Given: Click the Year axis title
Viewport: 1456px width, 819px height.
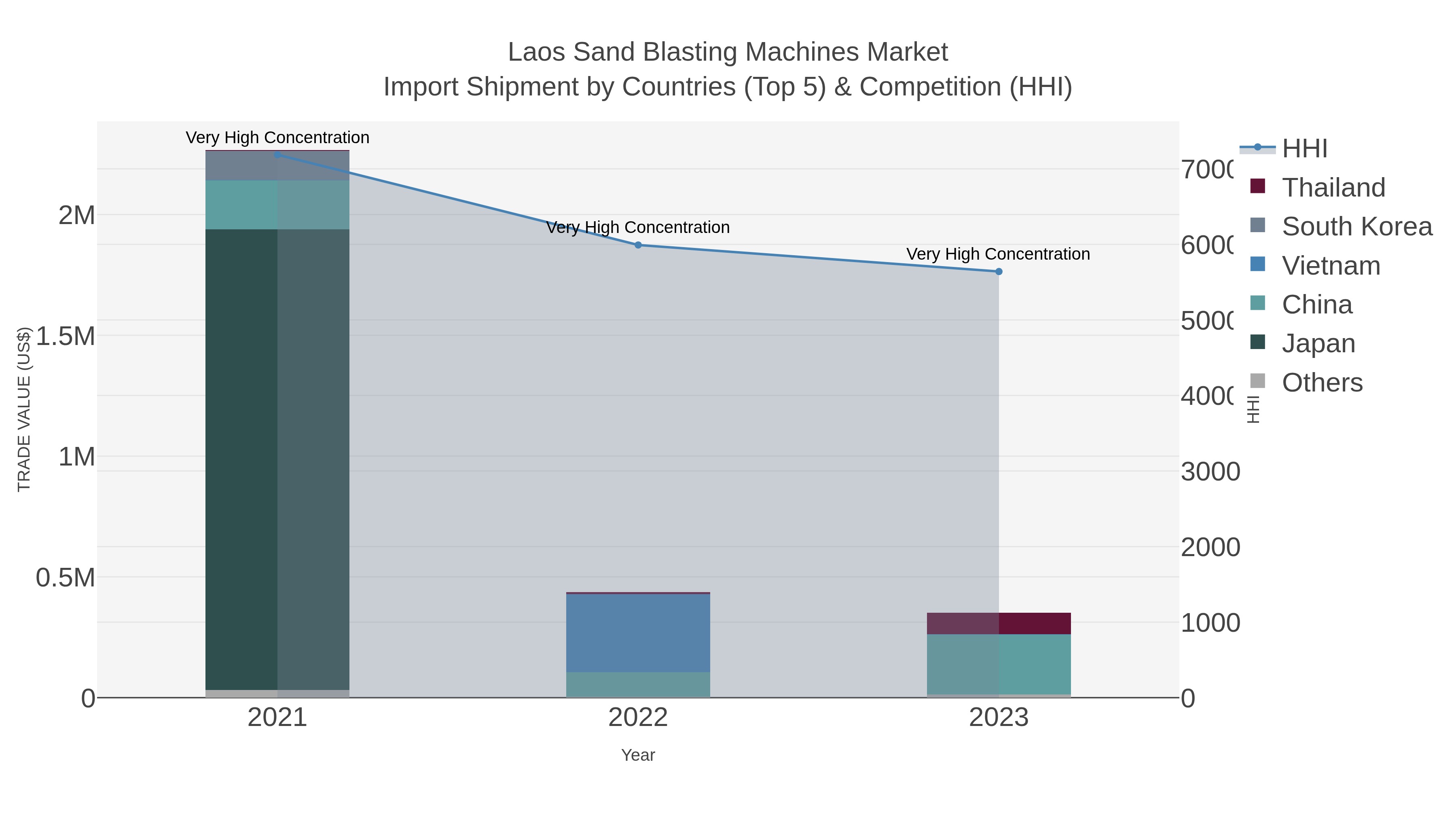Looking at the screenshot, I should point(638,755).
